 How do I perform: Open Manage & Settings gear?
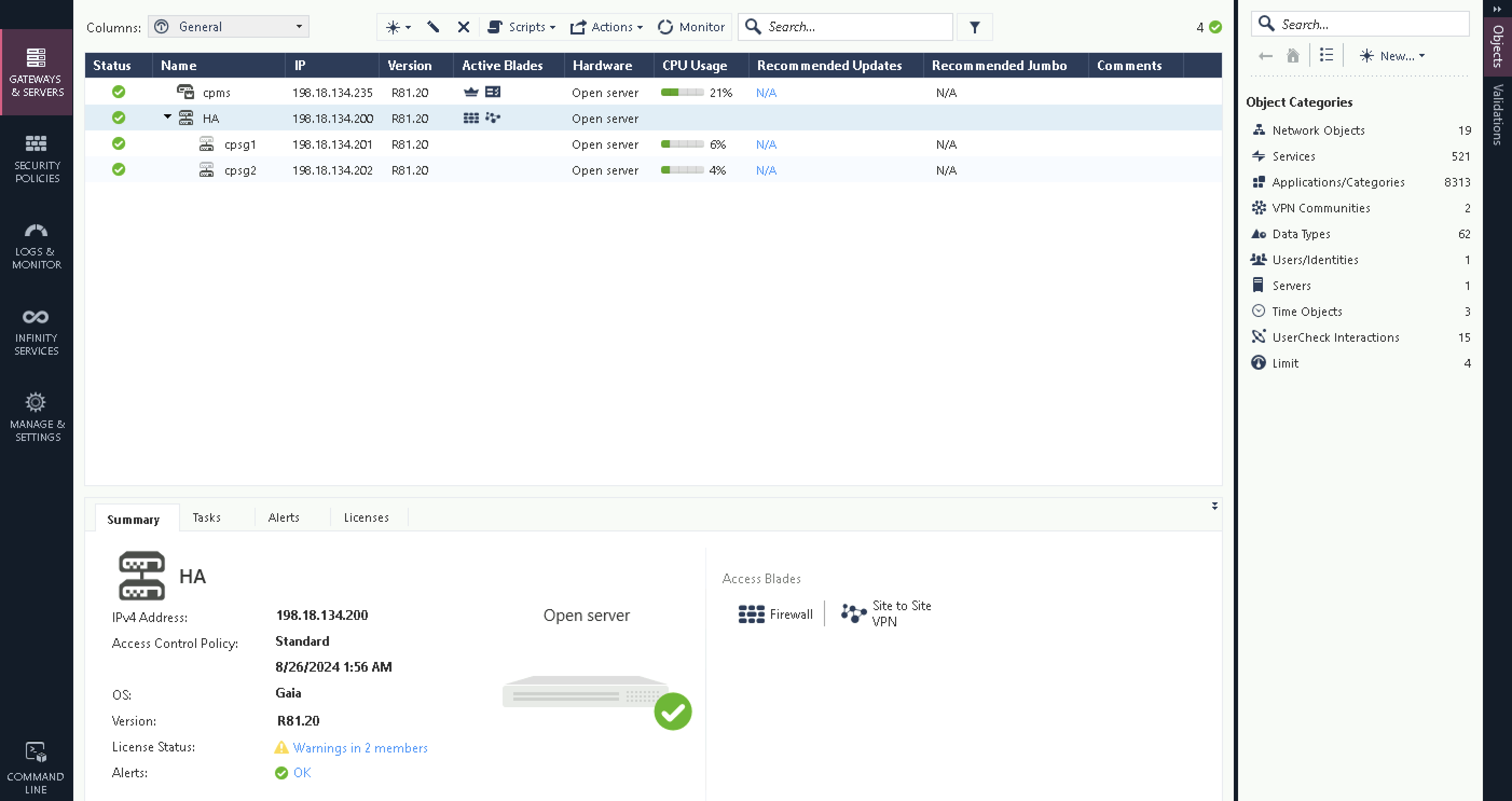click(x=36, y=417)
